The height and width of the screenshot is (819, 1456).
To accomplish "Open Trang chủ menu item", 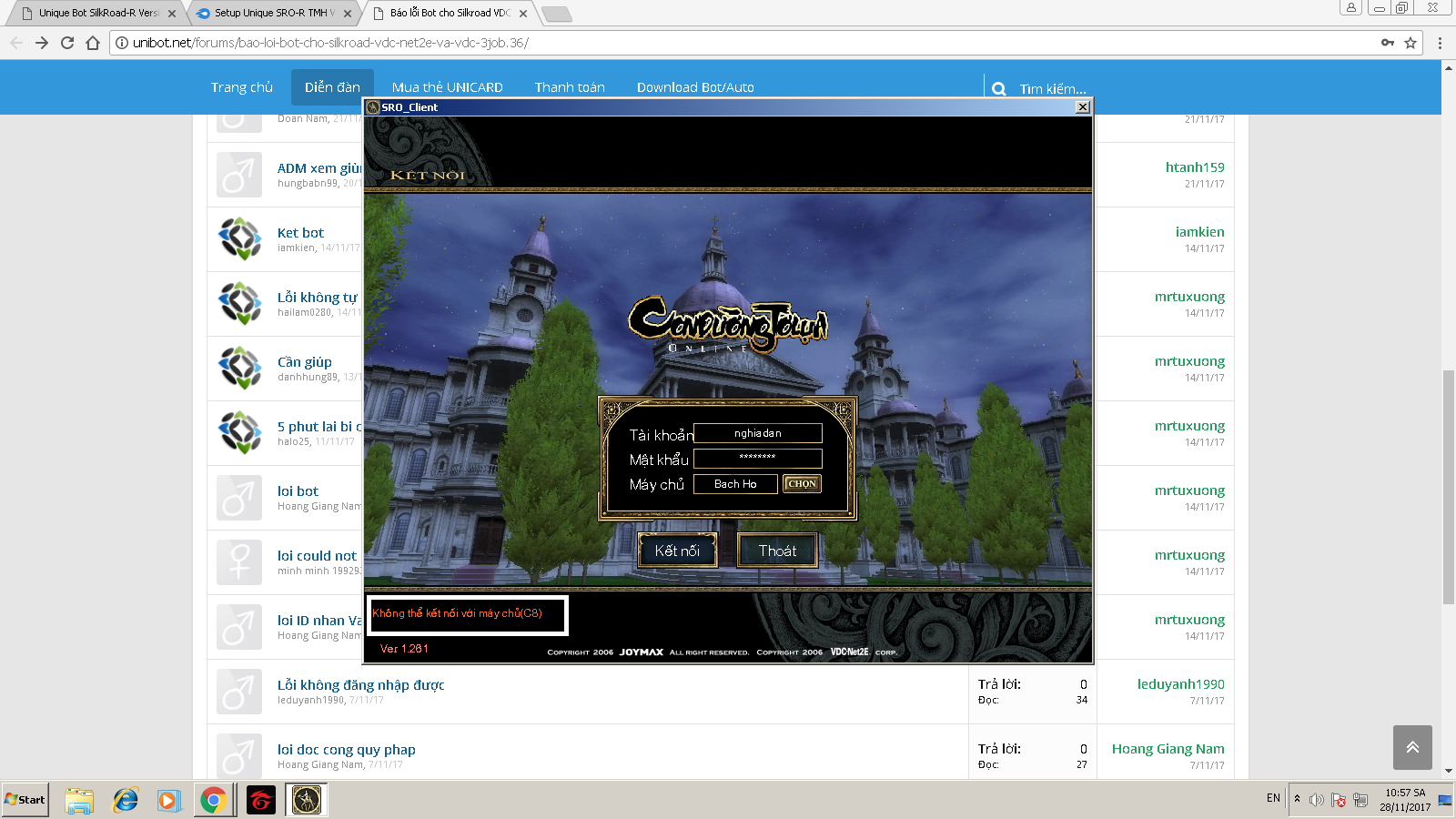I will [x=242, y=87].
